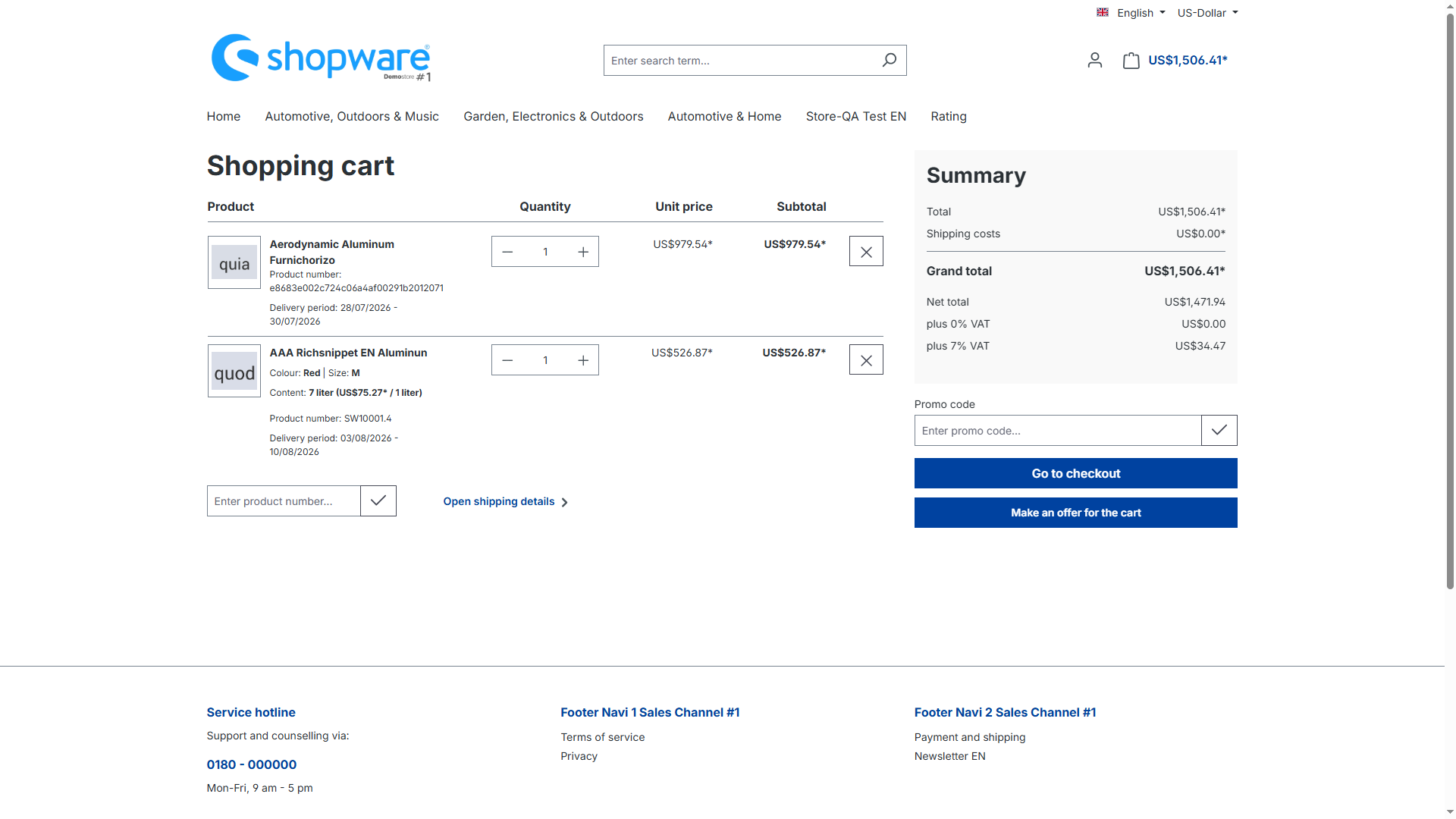The height and width of the screenshot is (819, 1456).
Task: Click the shopware logo
Action: pyautogui.click(x=321, y=58)
